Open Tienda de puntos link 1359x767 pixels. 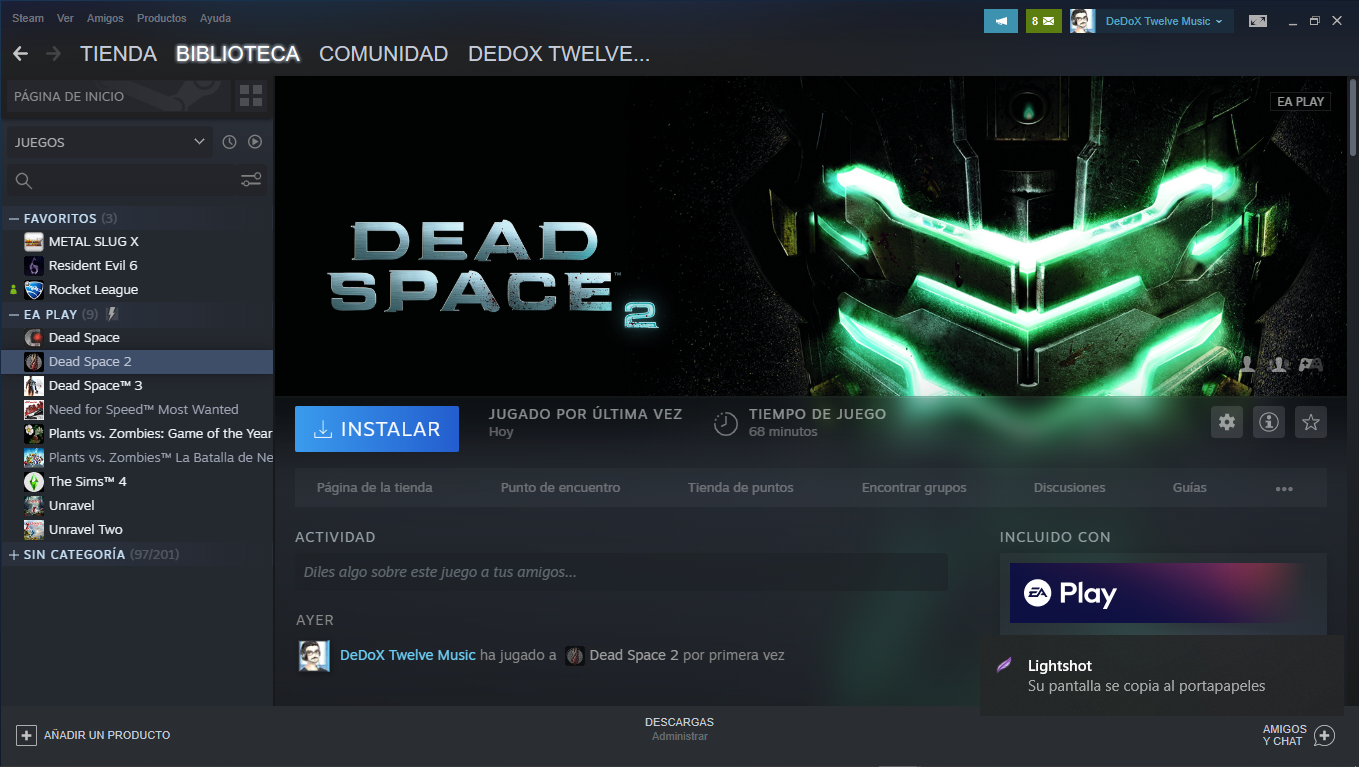coord(740,488)
